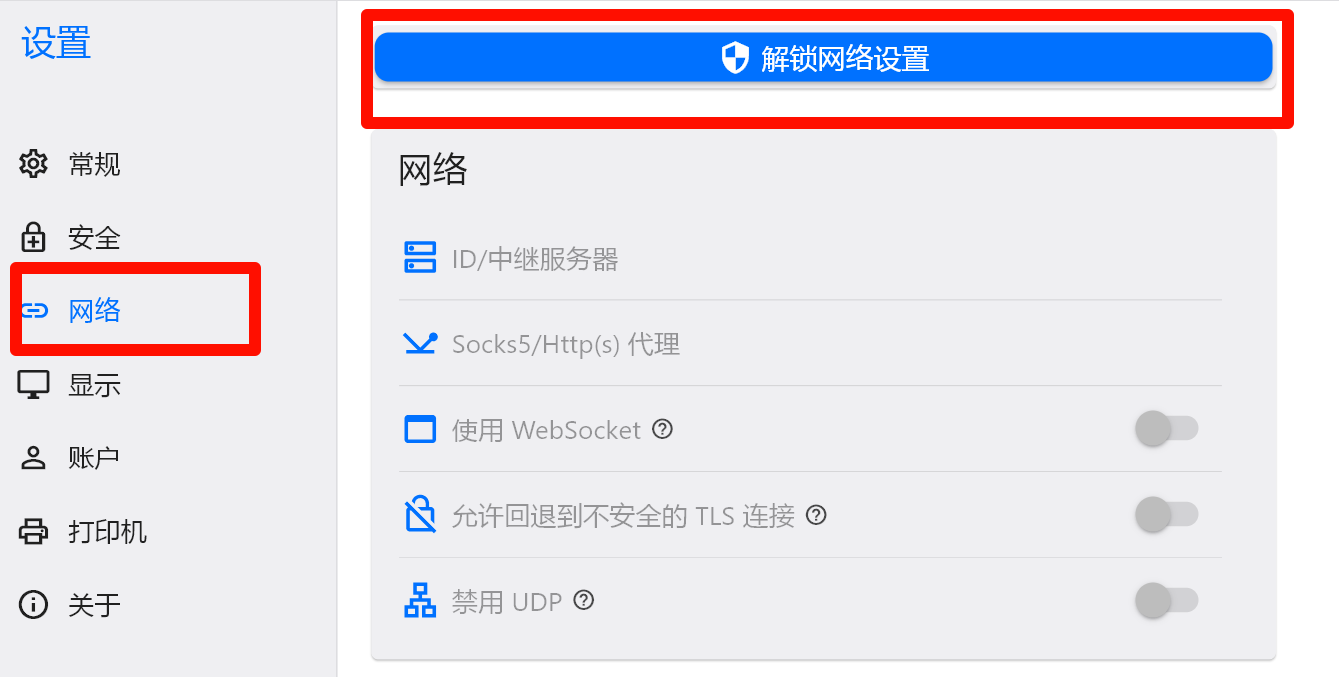Click the 解锁网络设置 button
Screen dimensions: 1339x677
coord(823,58)
